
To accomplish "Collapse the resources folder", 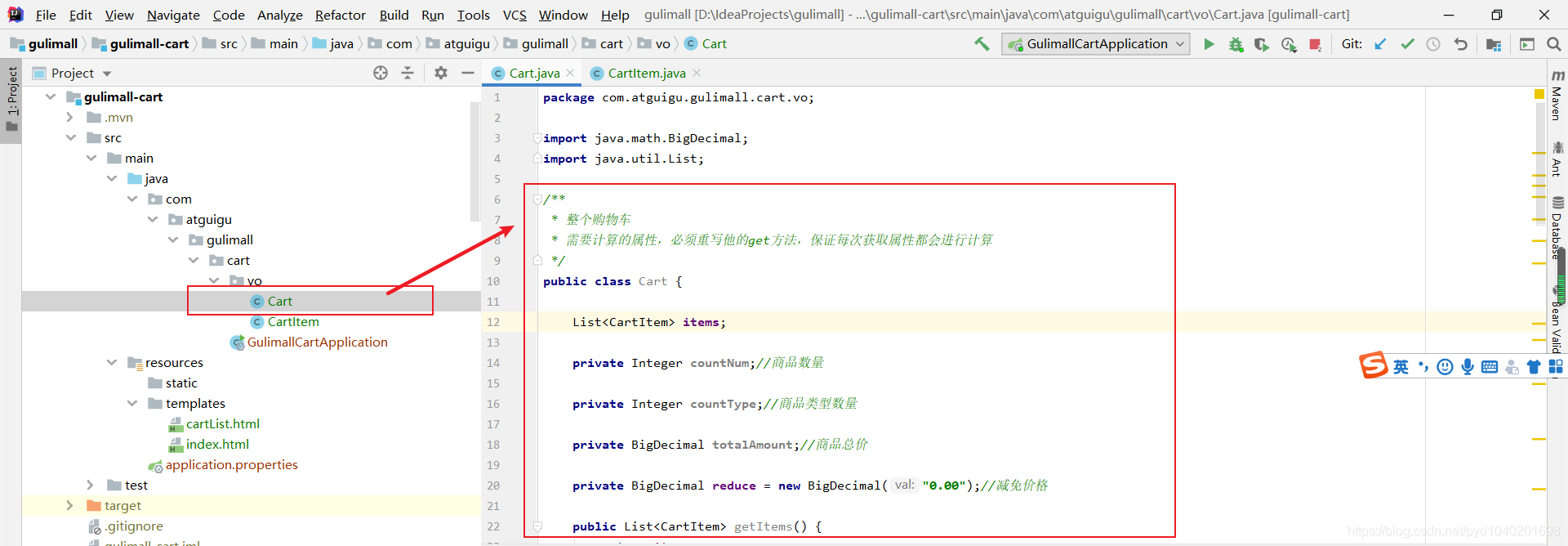I will (112, 362).
